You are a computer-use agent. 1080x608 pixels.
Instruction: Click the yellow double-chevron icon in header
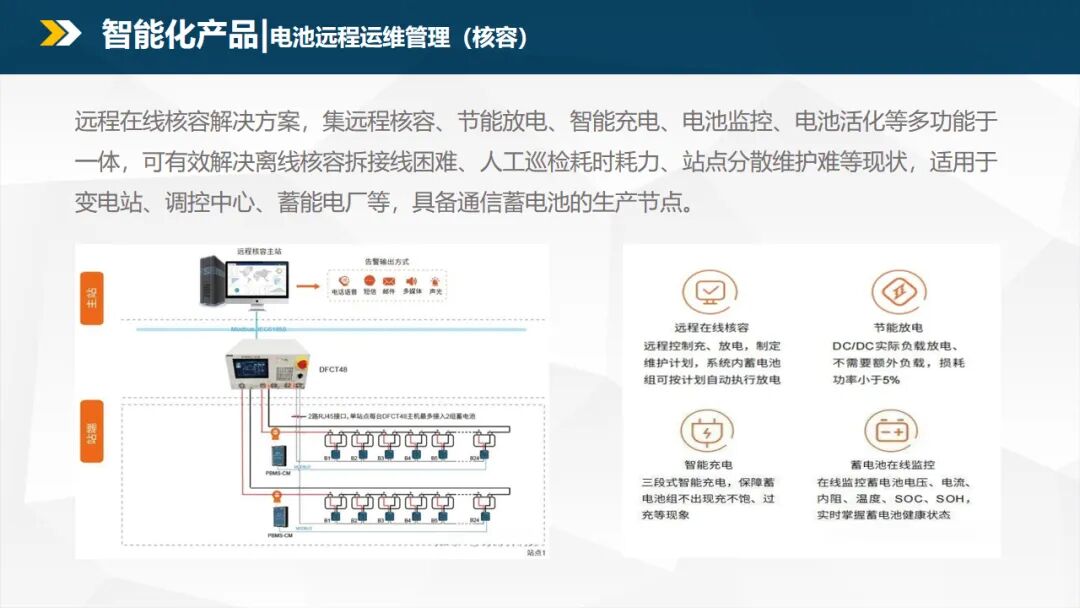(60, 34)
